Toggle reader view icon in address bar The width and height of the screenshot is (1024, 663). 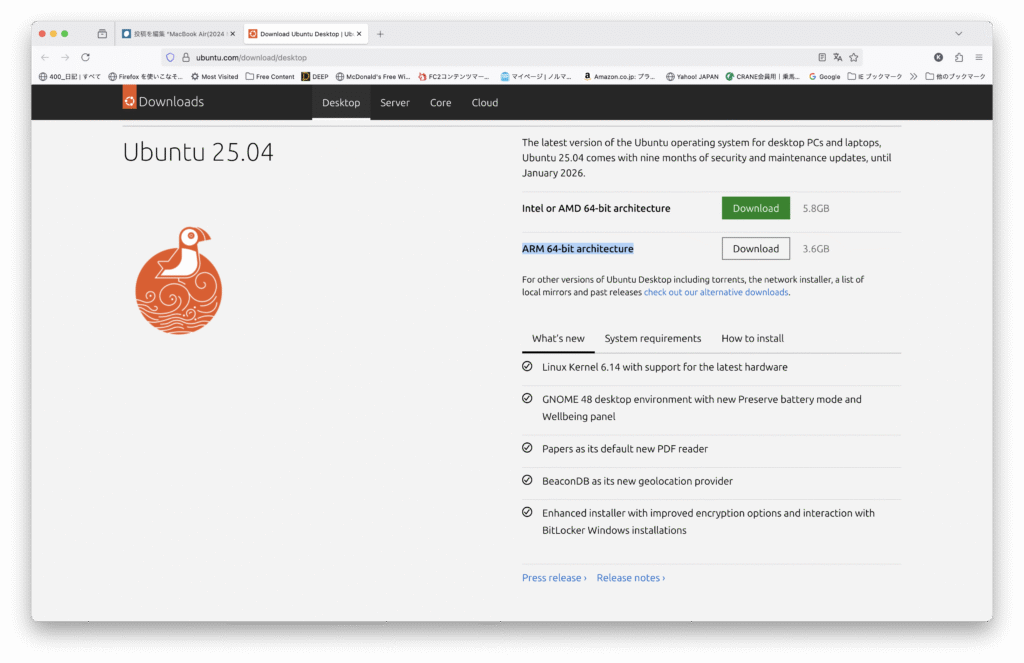[822, 57]
